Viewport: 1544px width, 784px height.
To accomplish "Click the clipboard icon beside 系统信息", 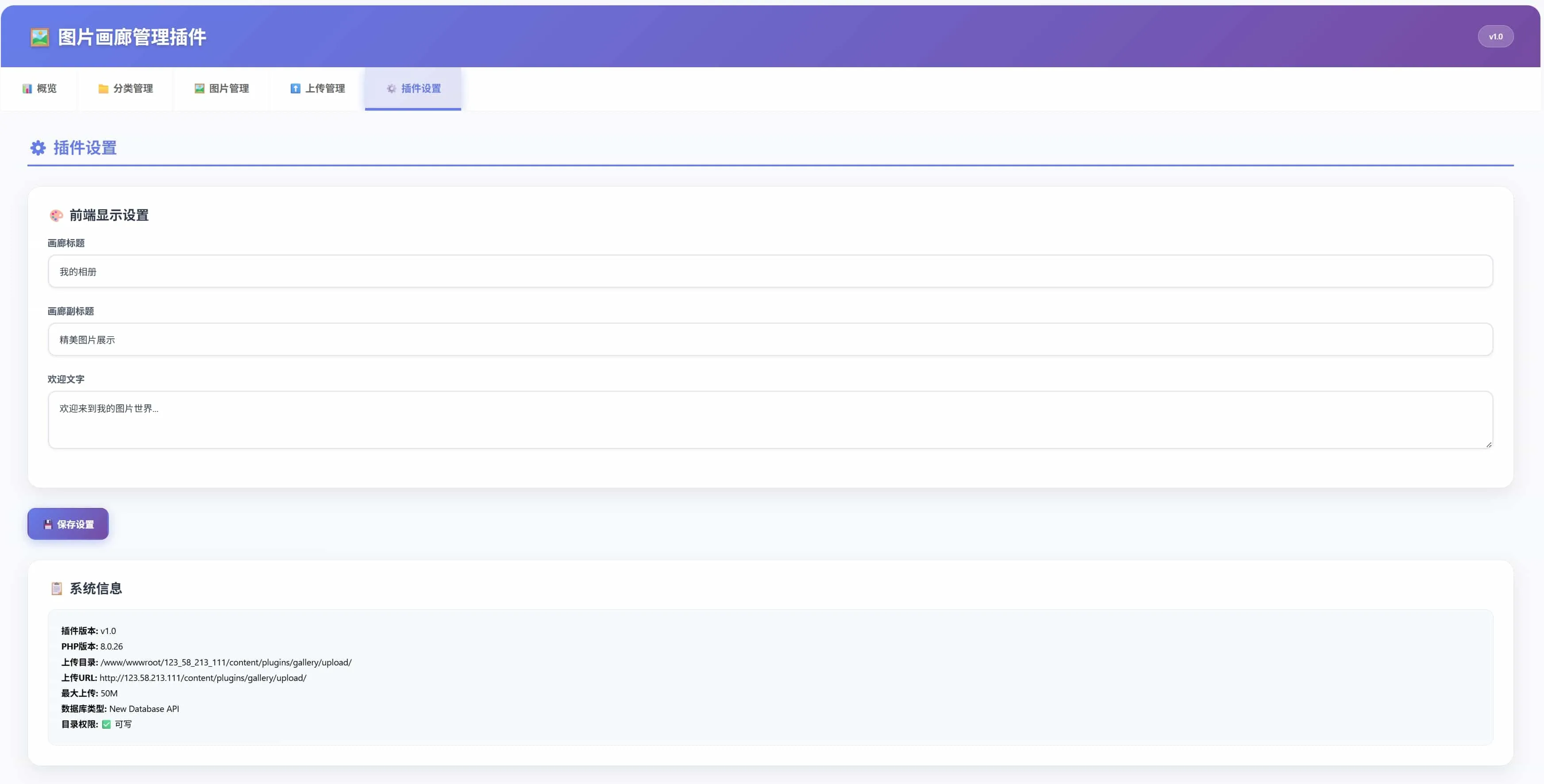I will point(56,588).
